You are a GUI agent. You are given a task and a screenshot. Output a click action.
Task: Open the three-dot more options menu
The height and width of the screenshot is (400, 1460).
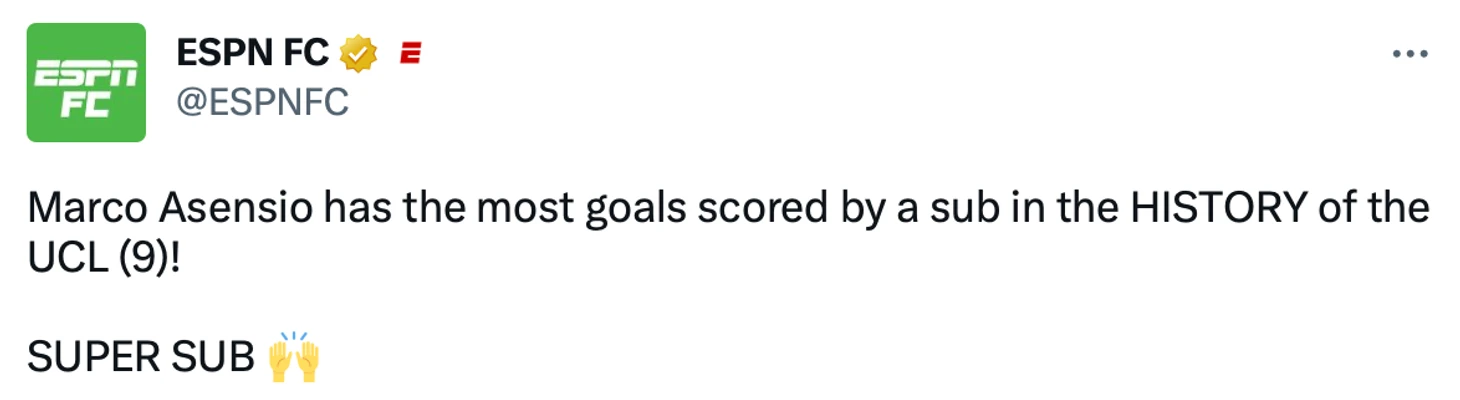pyautogui.click(x=1410, y=54)
